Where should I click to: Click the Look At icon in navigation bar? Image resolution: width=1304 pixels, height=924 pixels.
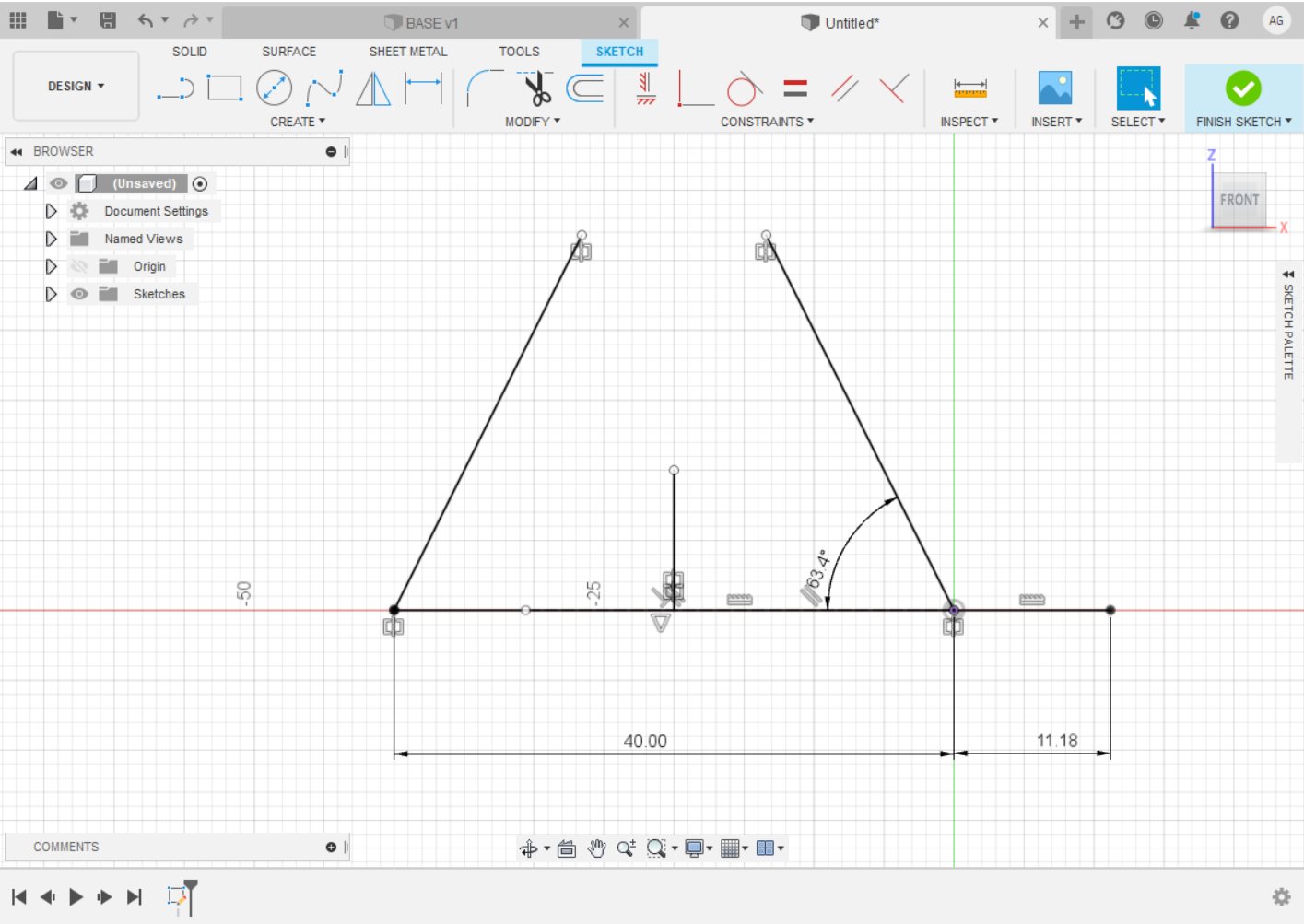click(567, 848)
